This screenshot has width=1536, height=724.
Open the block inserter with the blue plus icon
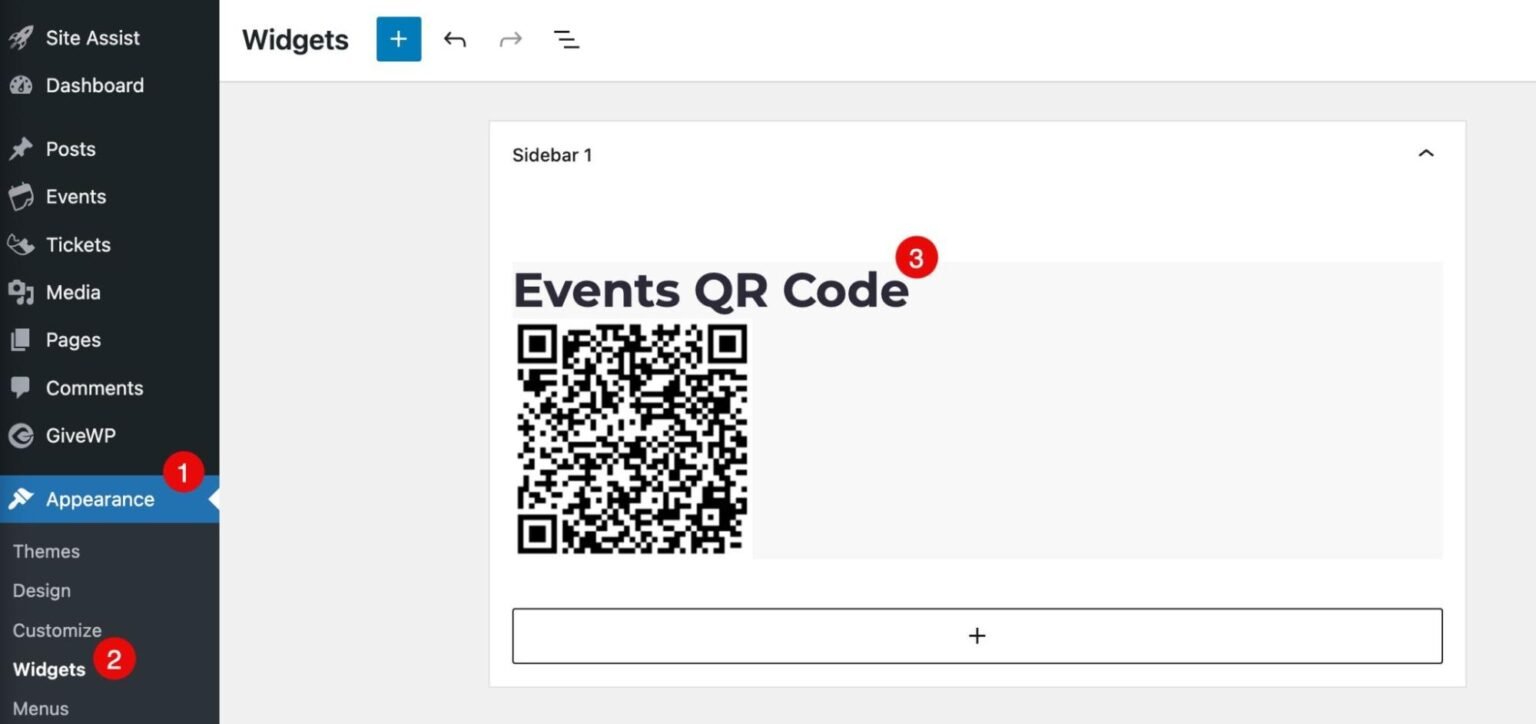tap(398, 39)
